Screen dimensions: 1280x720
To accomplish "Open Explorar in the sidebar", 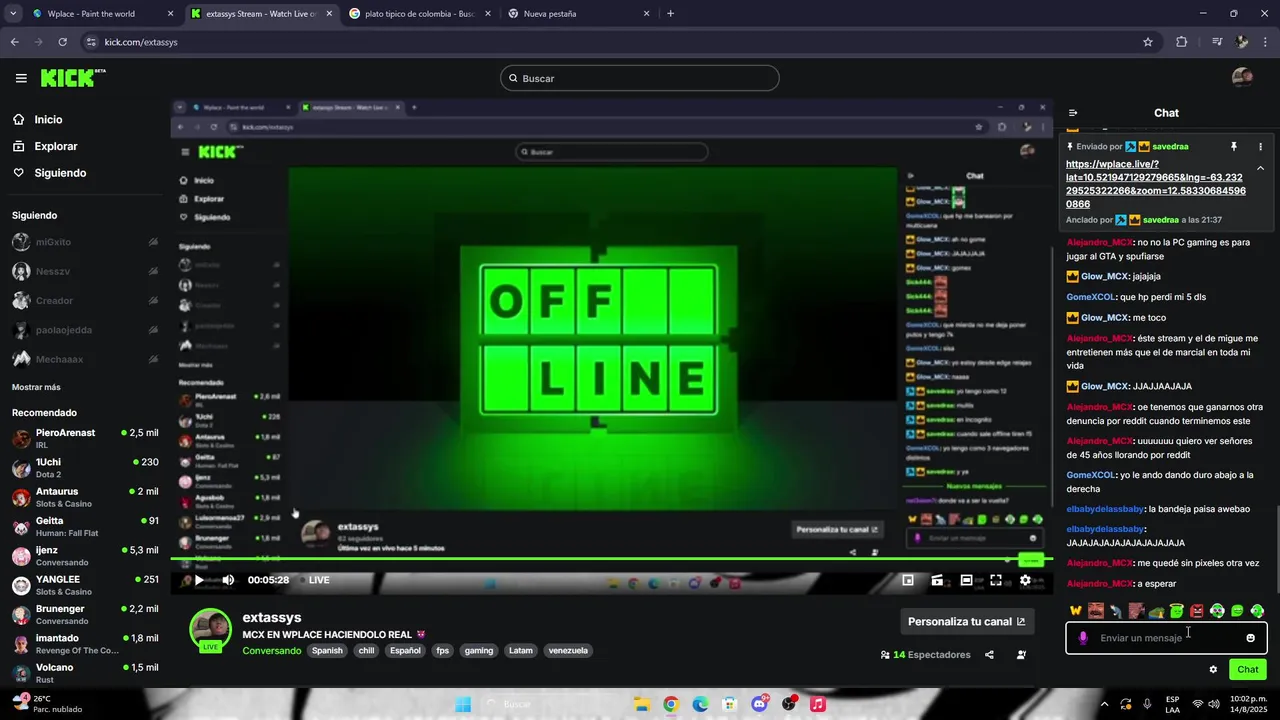I will [x=55, y=146].
